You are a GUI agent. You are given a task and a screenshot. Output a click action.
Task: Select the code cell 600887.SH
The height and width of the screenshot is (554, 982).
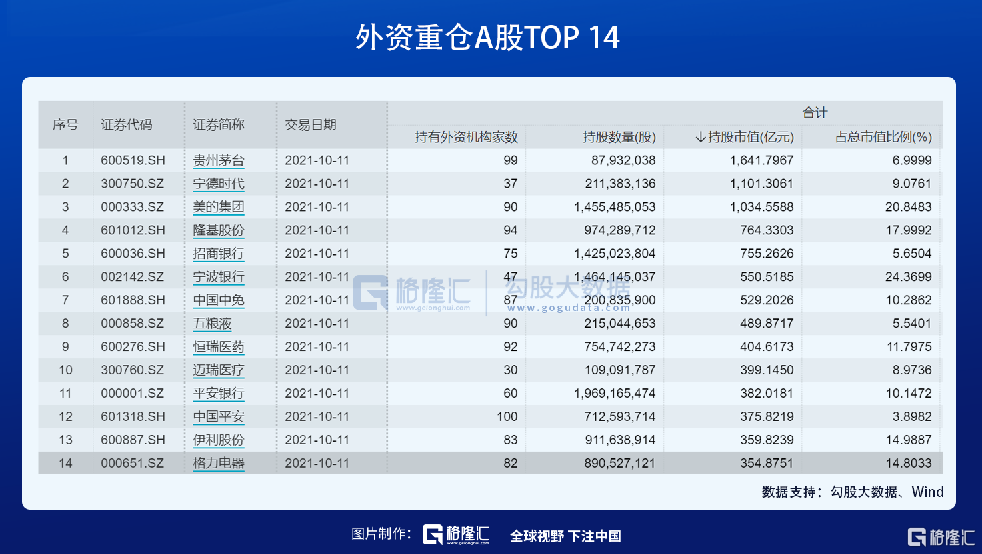point(133,440)
